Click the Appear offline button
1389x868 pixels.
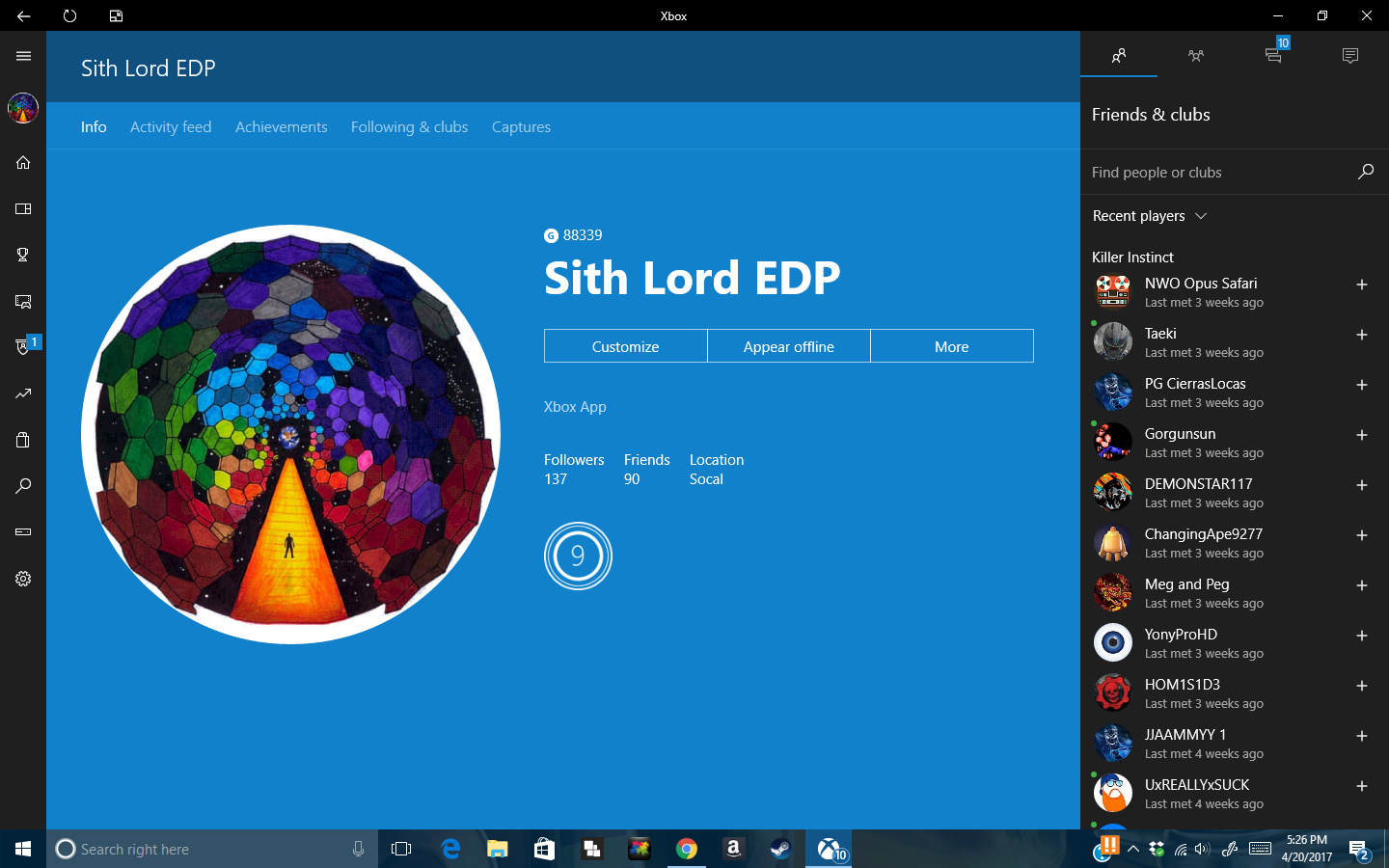tap(789, 346)
